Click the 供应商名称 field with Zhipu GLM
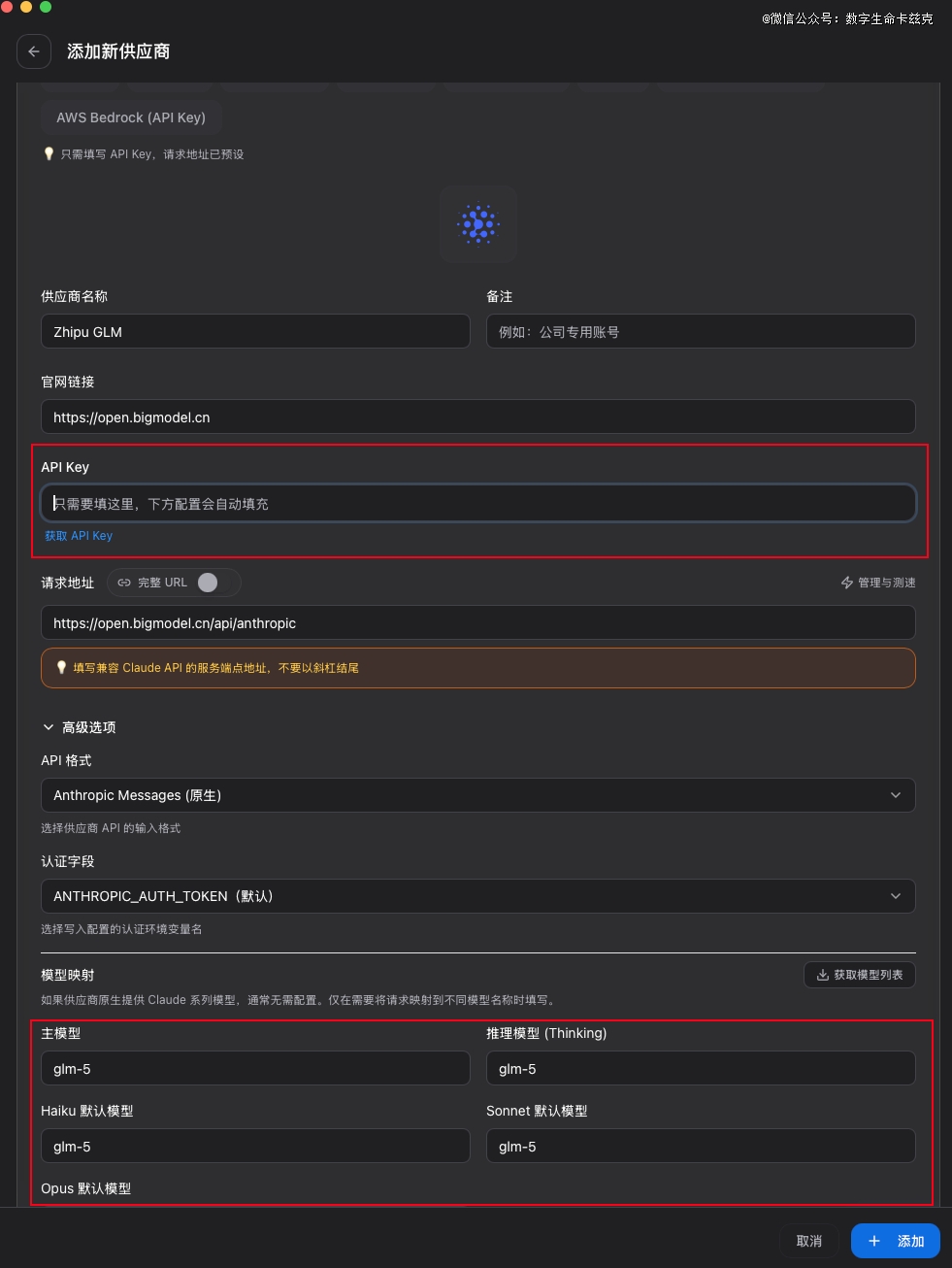The width and height of the screenshot is (952, 1268). pos(255,332)
